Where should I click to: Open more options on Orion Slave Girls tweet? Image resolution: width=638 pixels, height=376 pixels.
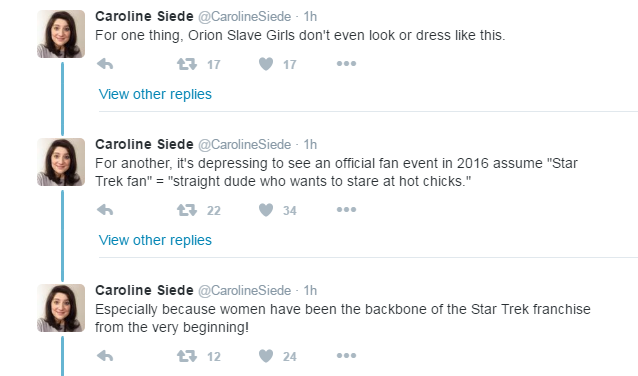346,63
